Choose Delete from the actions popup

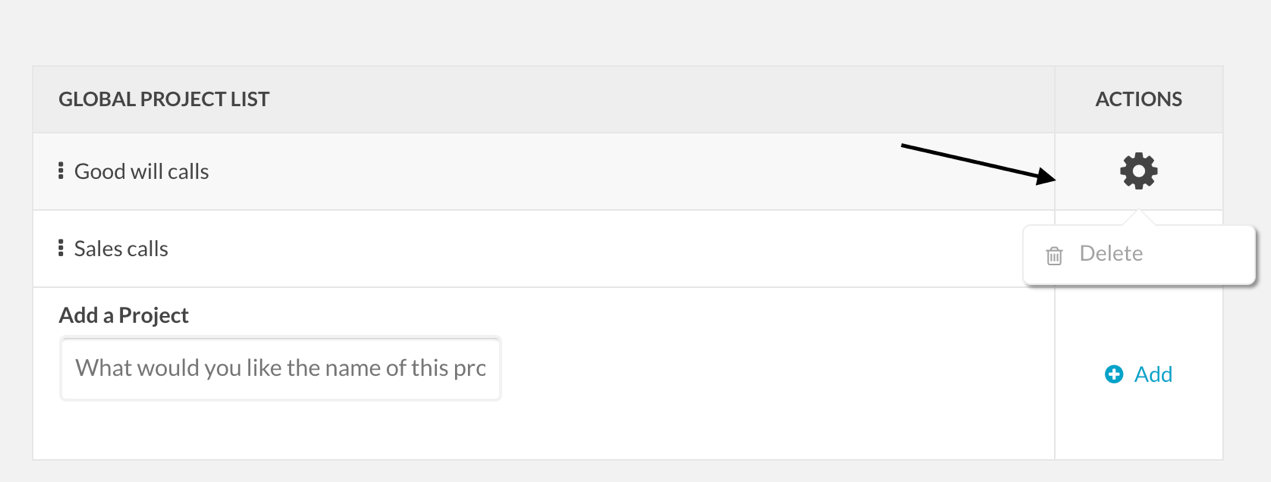pyautogui.click(x=1111, y=254)
